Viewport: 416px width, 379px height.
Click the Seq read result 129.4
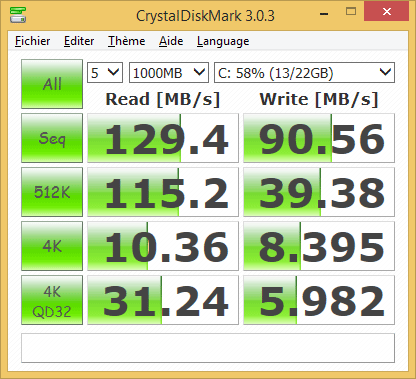163,138
